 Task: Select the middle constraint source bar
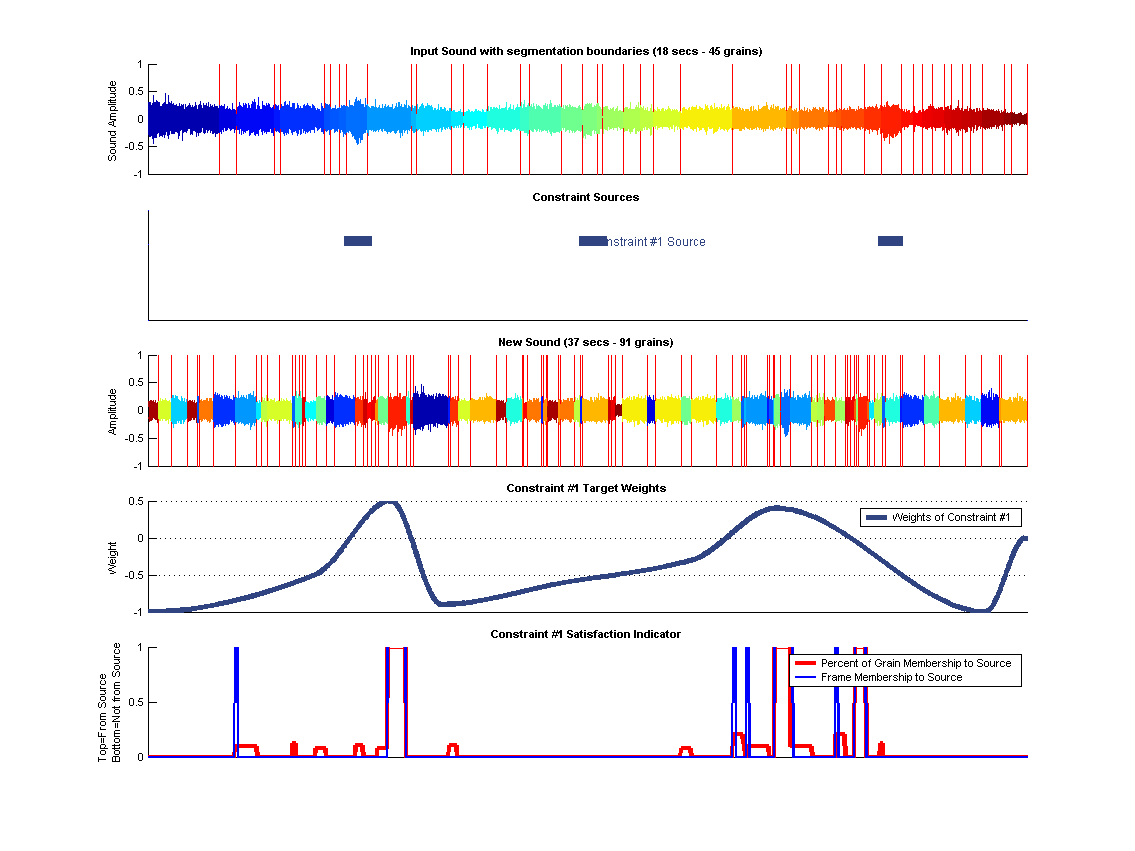point(592,241)
